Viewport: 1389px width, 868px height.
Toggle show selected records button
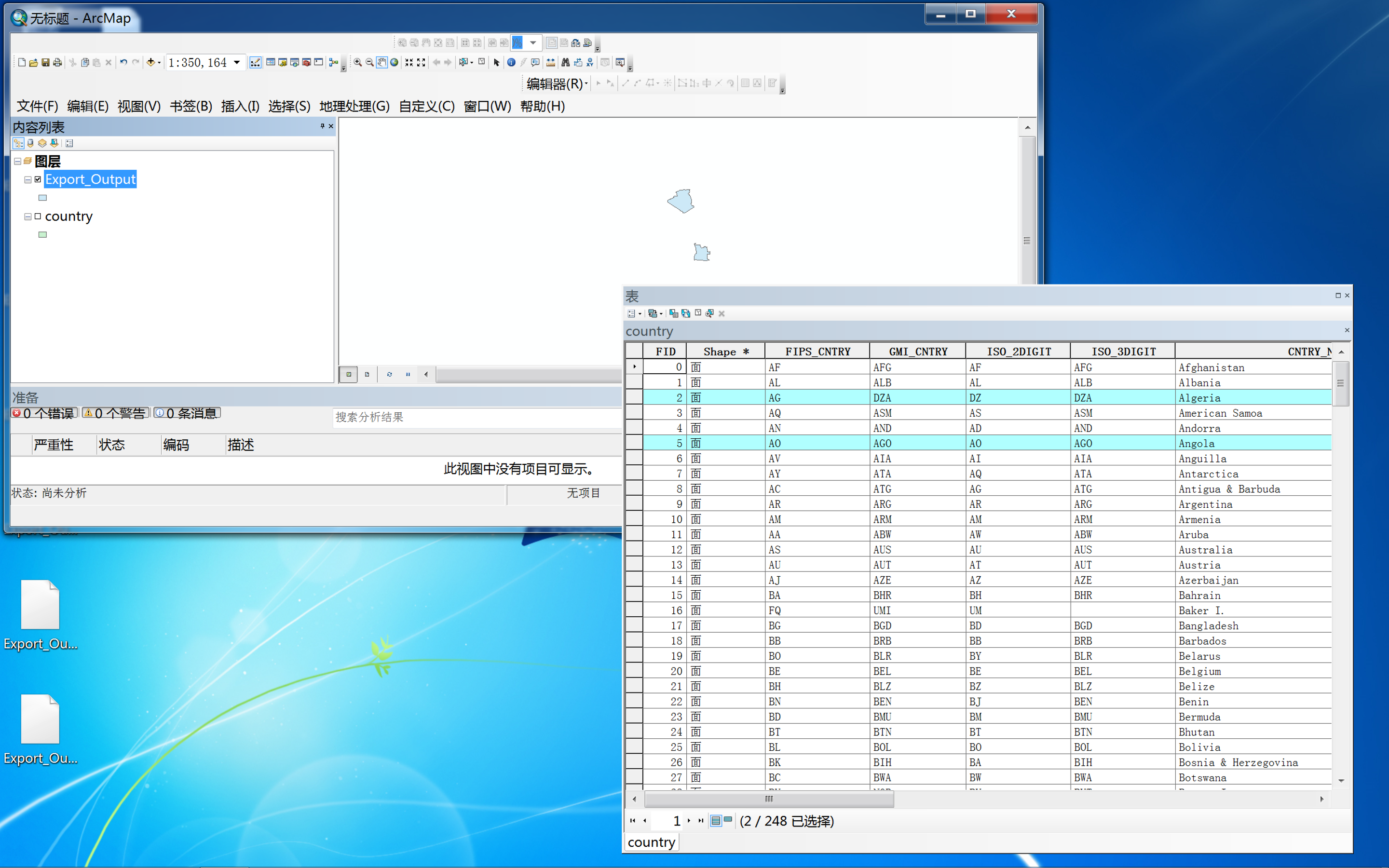728,820
